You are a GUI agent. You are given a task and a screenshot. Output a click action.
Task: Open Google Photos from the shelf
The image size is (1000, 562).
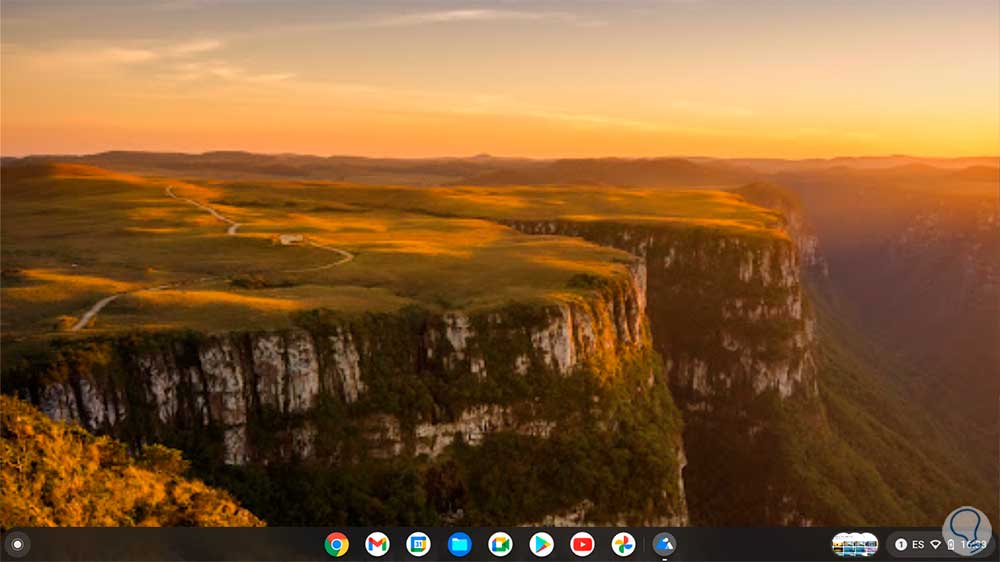(x=623, y=544)
